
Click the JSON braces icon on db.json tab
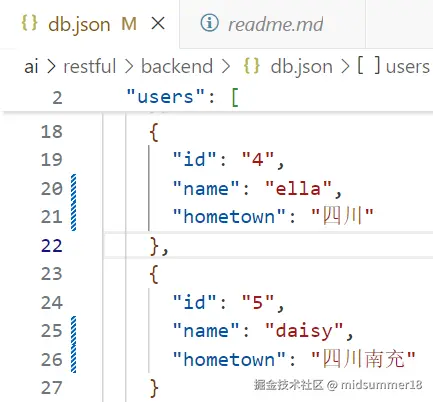coord(29,23)
